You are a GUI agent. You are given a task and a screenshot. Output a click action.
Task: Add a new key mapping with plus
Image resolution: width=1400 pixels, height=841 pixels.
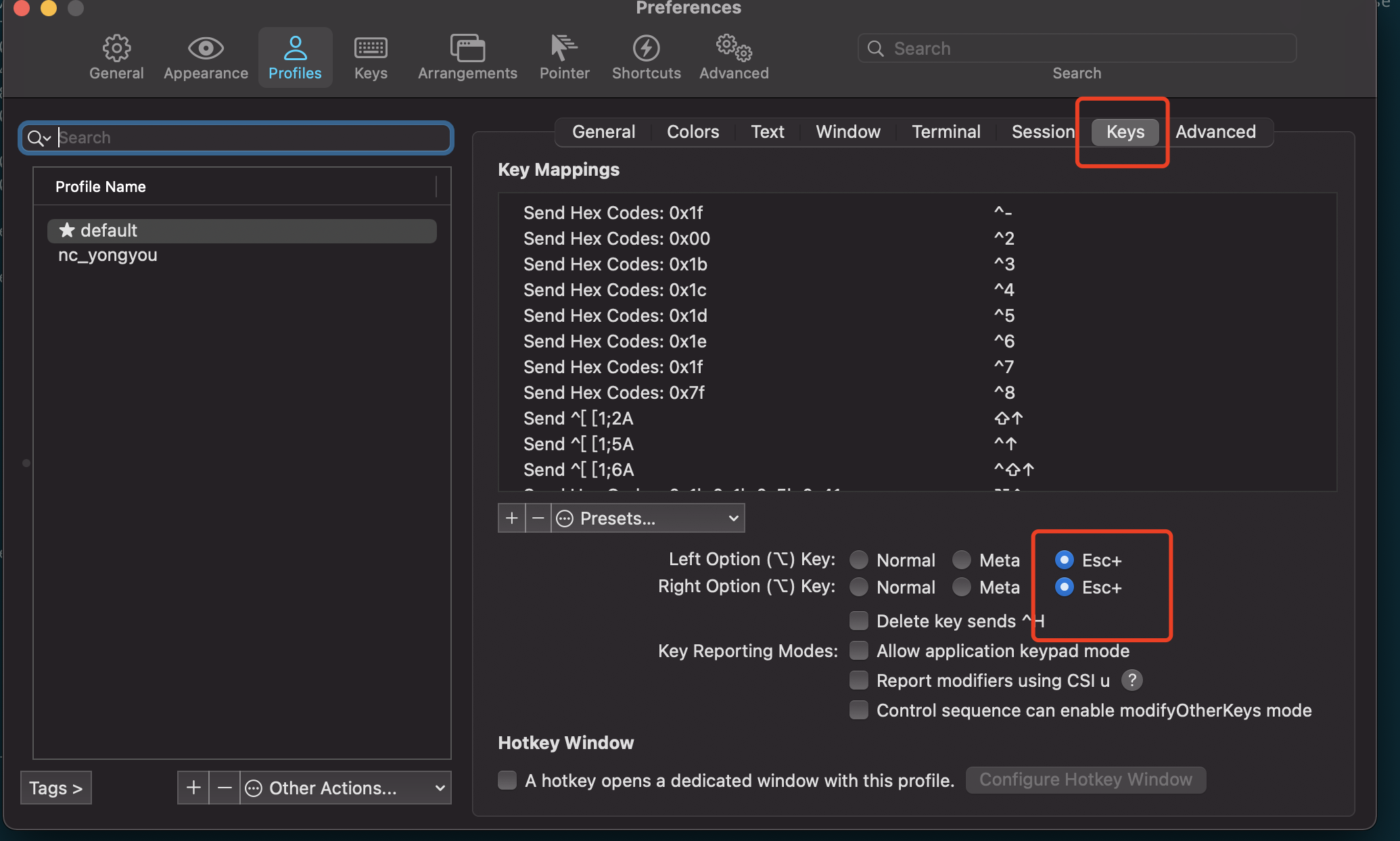coord(512,519)
